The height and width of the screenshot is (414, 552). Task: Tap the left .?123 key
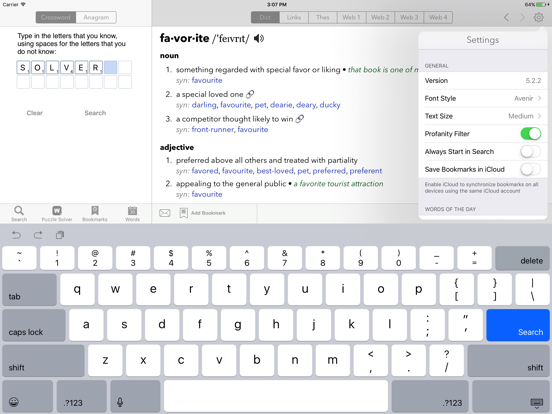point(82,397)
